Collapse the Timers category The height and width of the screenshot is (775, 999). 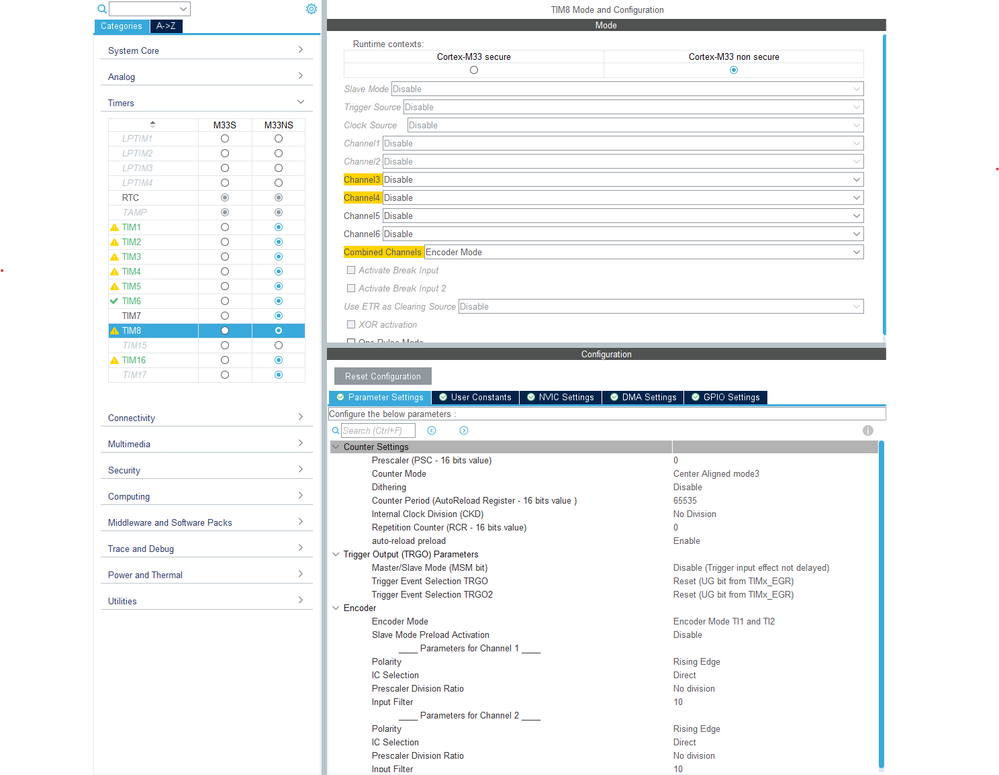206,103
